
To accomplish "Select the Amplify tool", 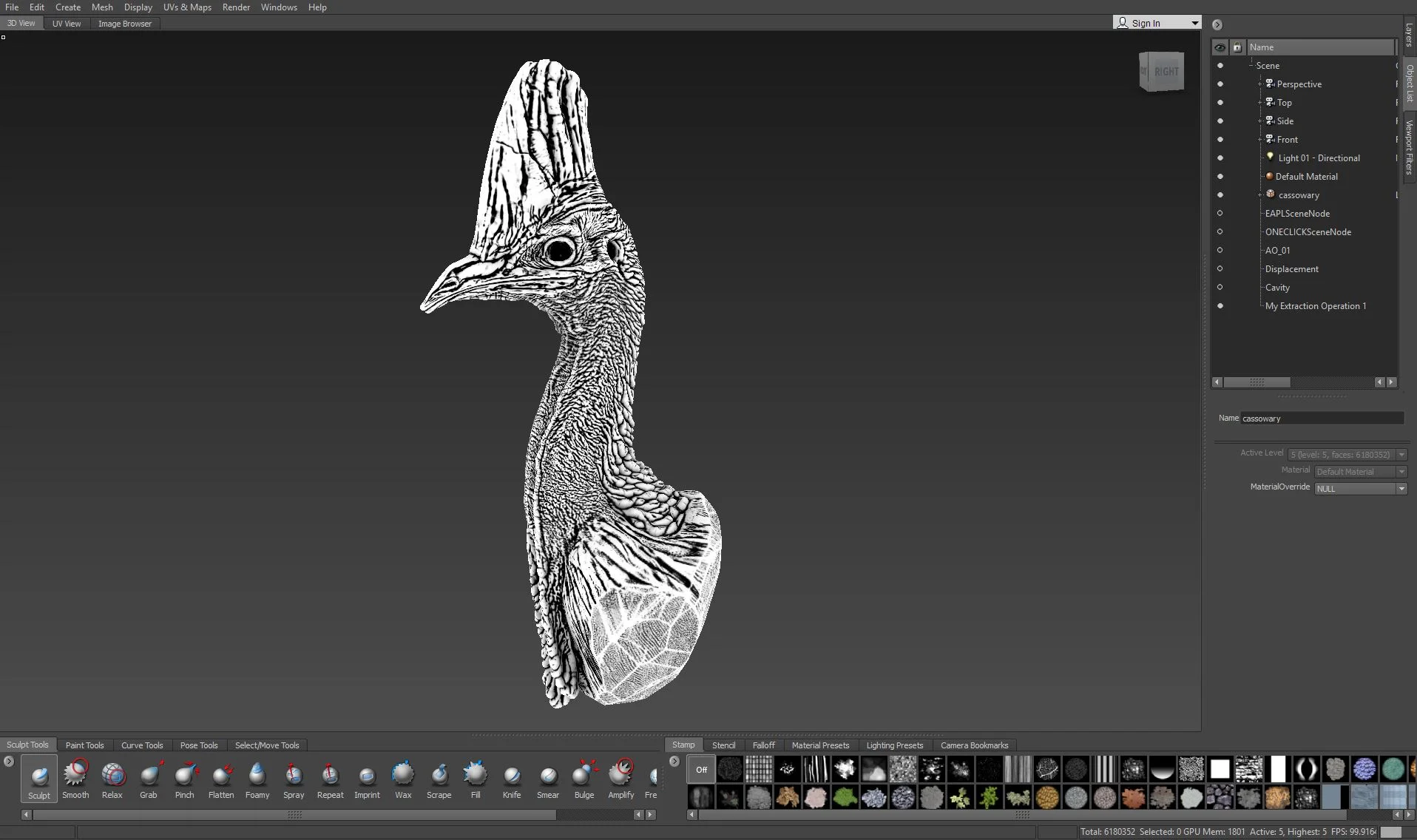I will coord(621,779).
